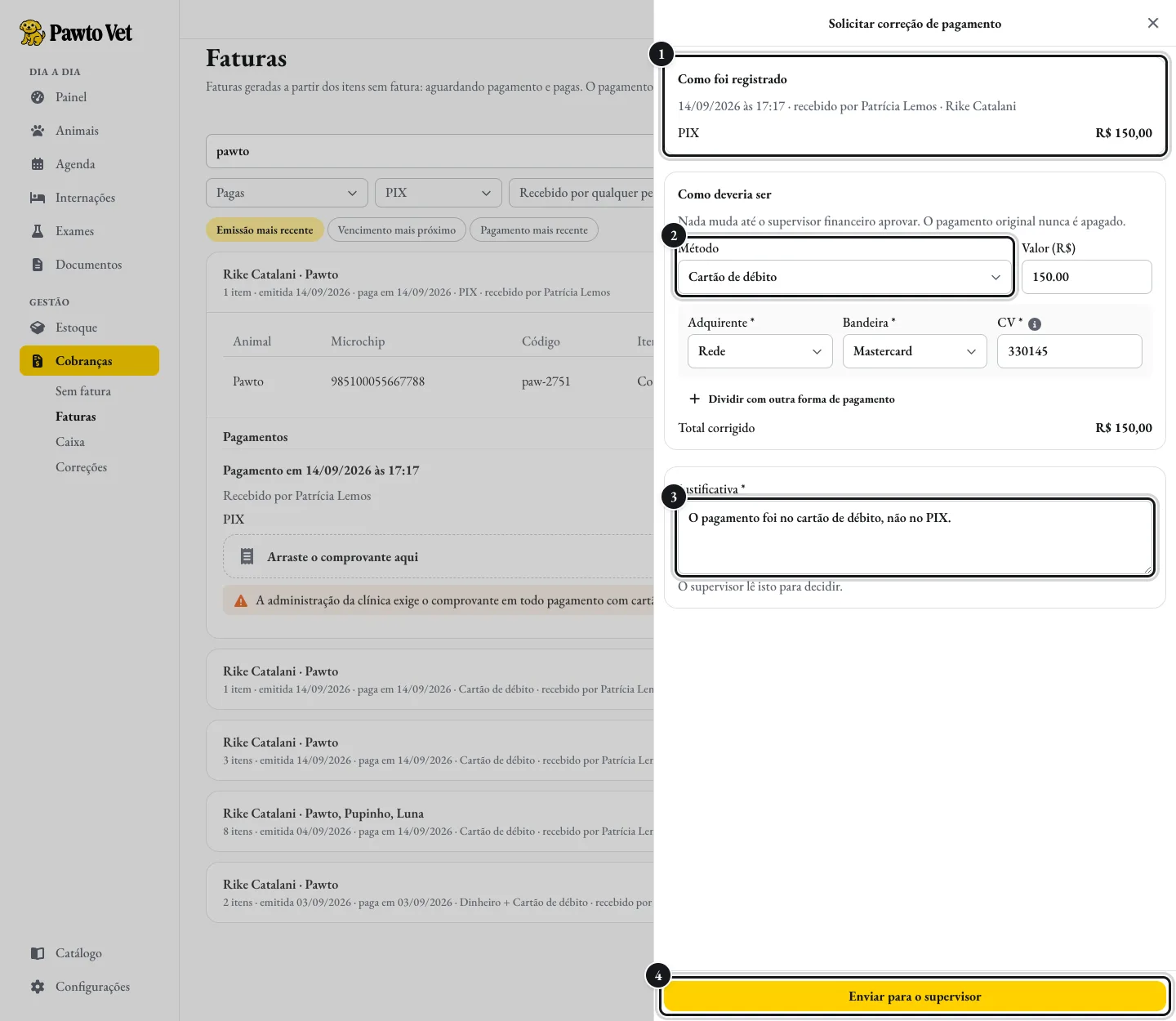Click the CV info icon
Image resolution: width=1176 pixels, height=1021 pixels.
[x=1035, y=324]
